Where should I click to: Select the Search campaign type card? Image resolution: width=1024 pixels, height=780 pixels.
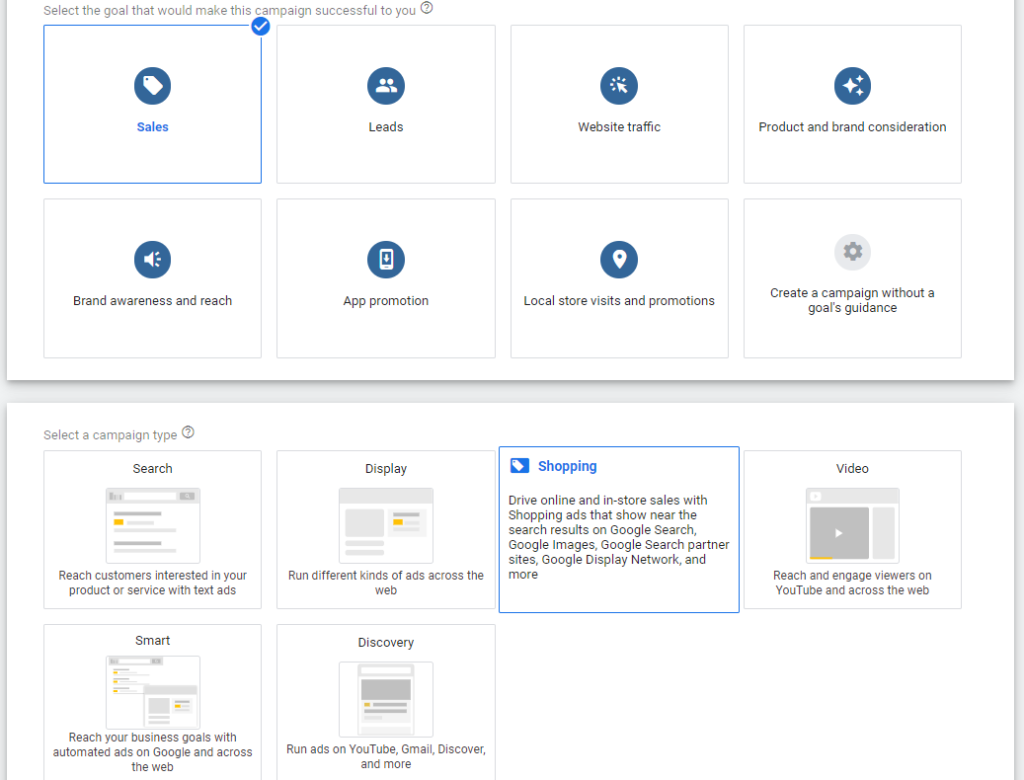(152, 529)
